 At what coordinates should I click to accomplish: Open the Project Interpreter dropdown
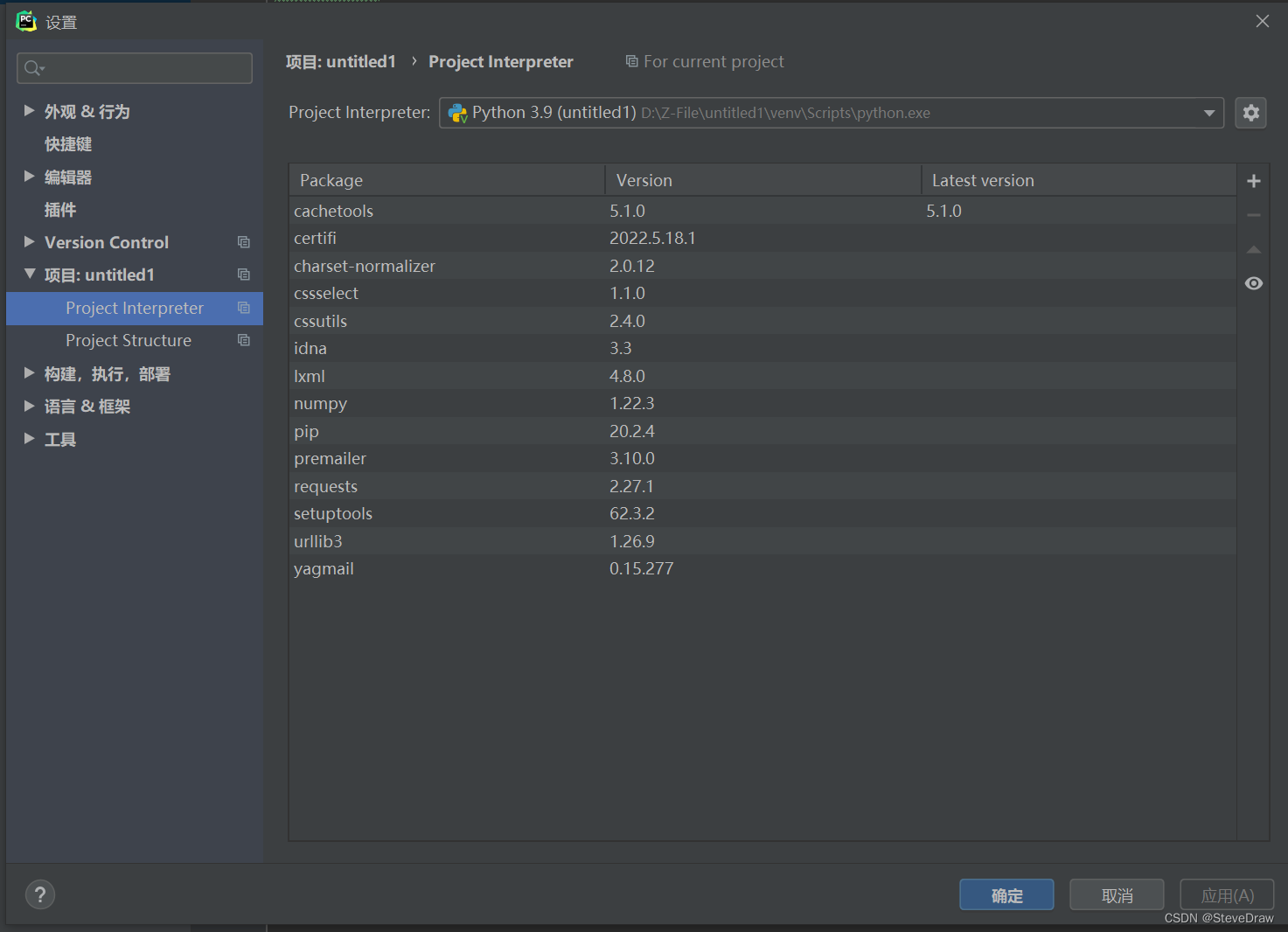(x=1208, y=113)
